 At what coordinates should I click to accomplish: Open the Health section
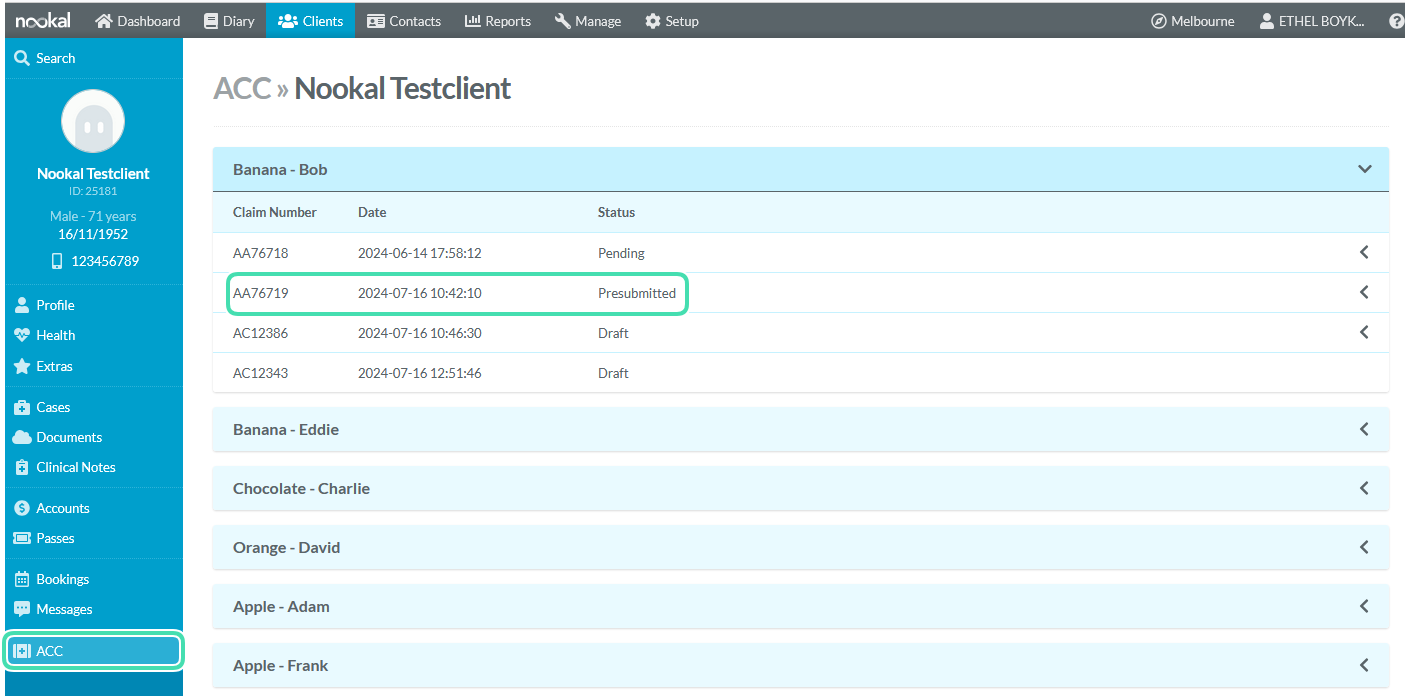point(92,335)
